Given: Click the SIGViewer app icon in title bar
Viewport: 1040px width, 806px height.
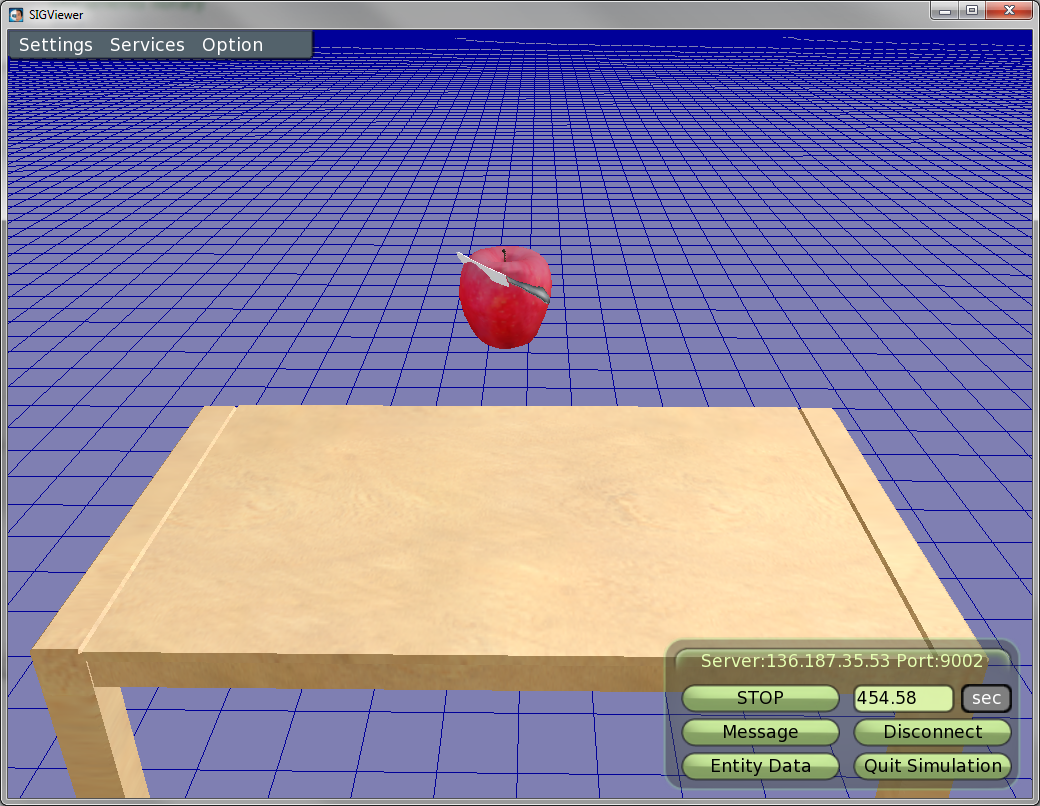Looking at the screenshot, I should 16,14.
